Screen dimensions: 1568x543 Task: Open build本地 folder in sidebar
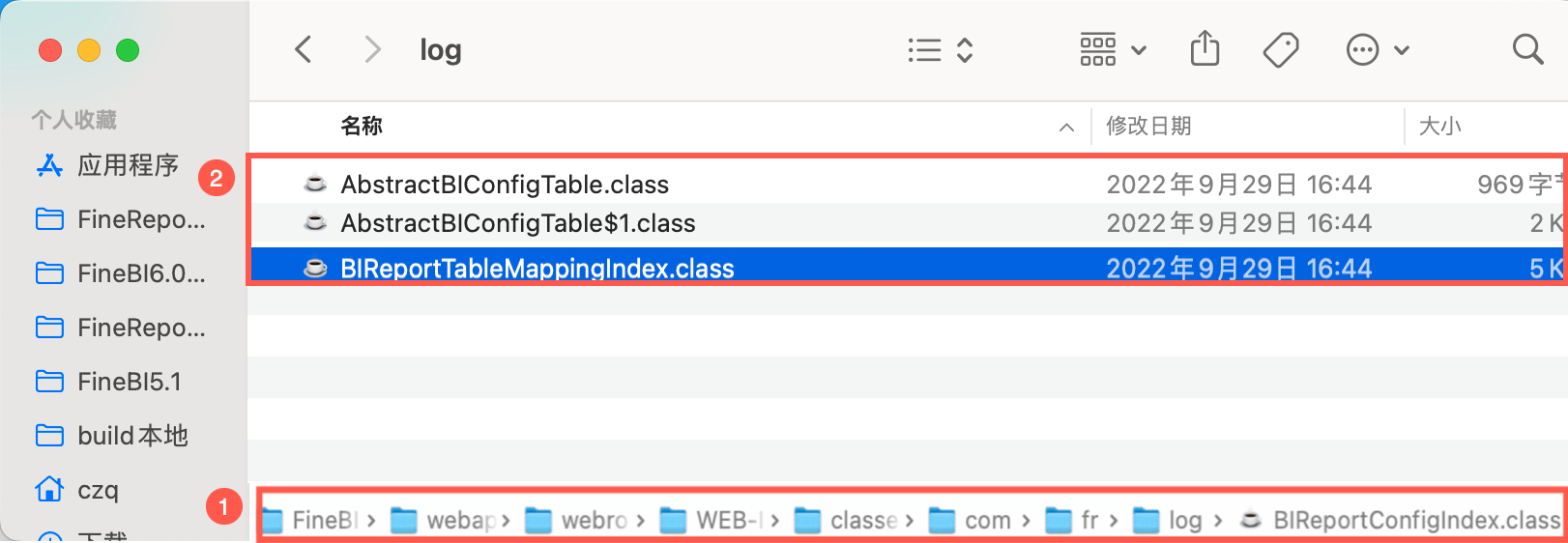click(132, 436)
